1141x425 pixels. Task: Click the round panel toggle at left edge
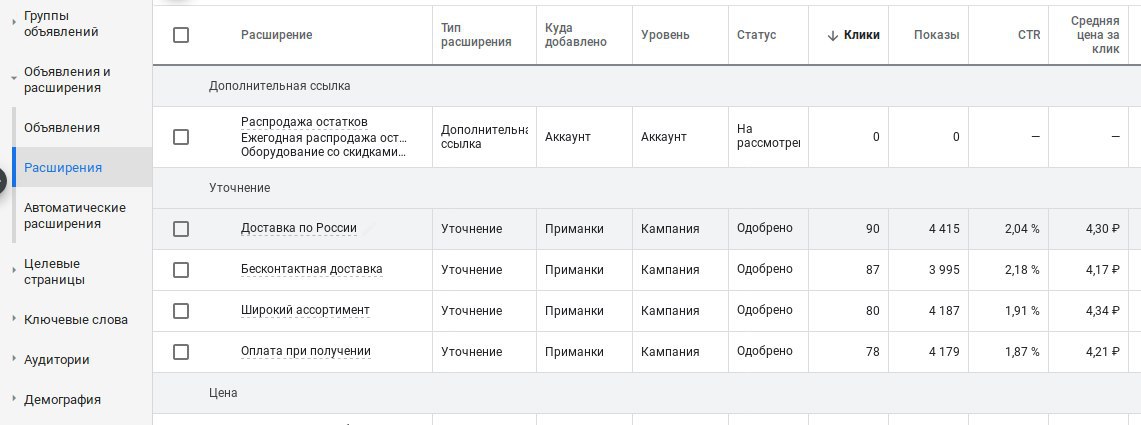(2, 180)
